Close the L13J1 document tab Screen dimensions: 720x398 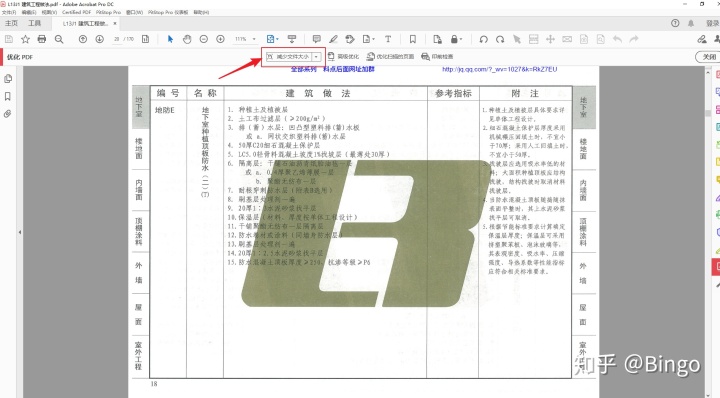tap(115, 23)
